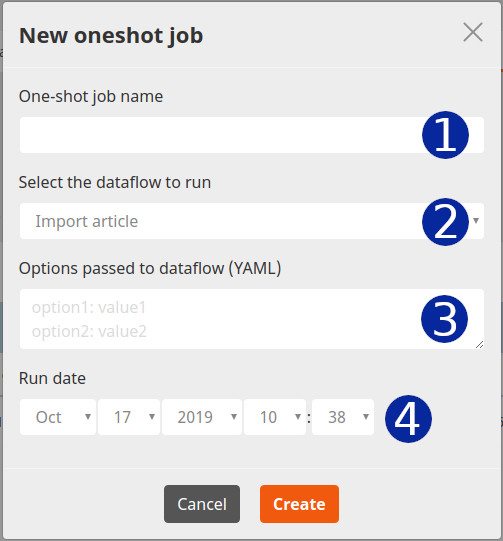The height and width of the screenshot is (541, 503).
Task: Focus the One-shot job name field
Action: (x=252, y=135)
